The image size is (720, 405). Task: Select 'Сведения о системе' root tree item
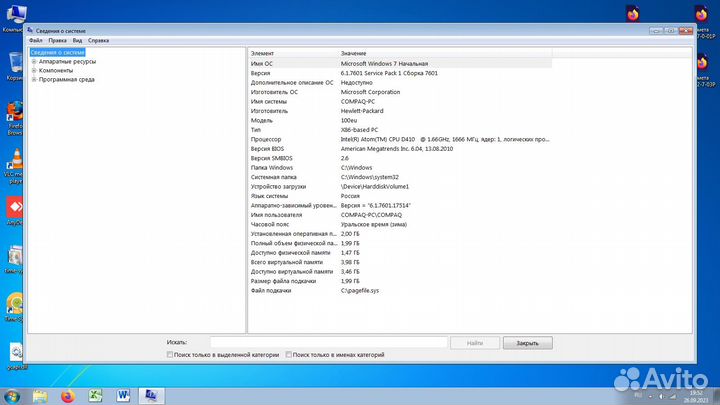pyautogui.click(x=57, y=52)
